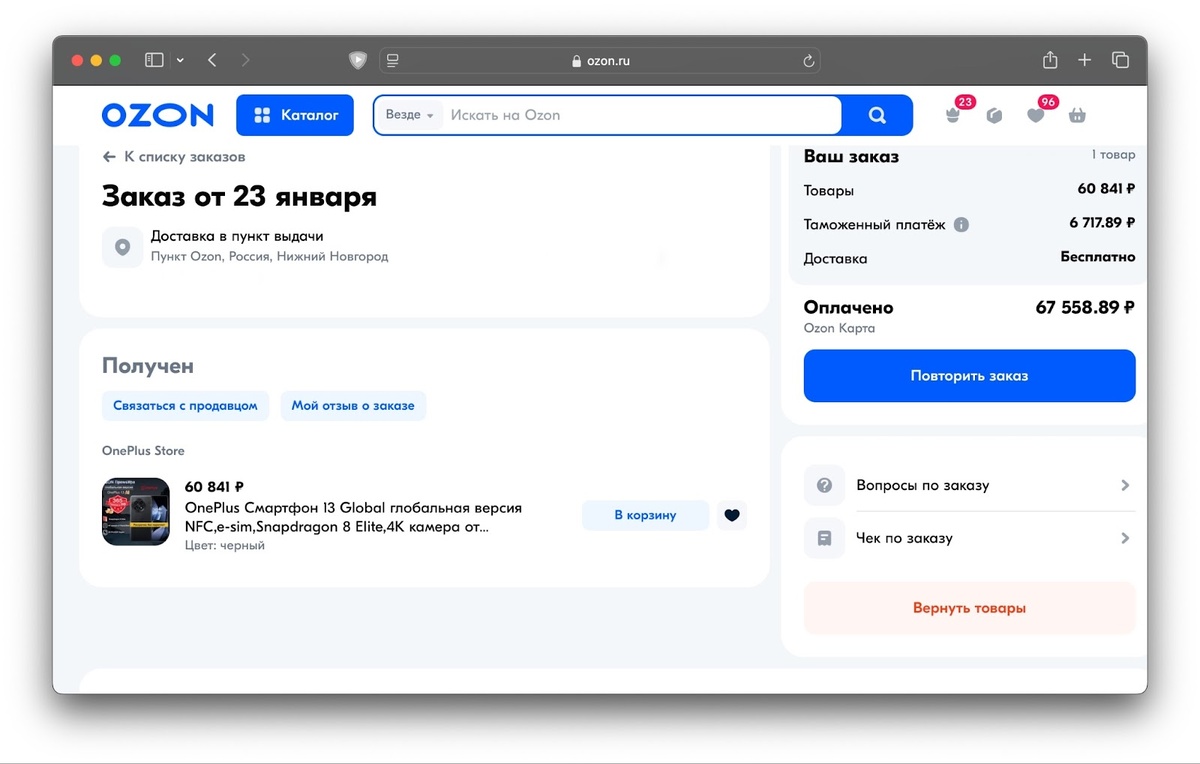Reload the page

click(x=809, y=61)
